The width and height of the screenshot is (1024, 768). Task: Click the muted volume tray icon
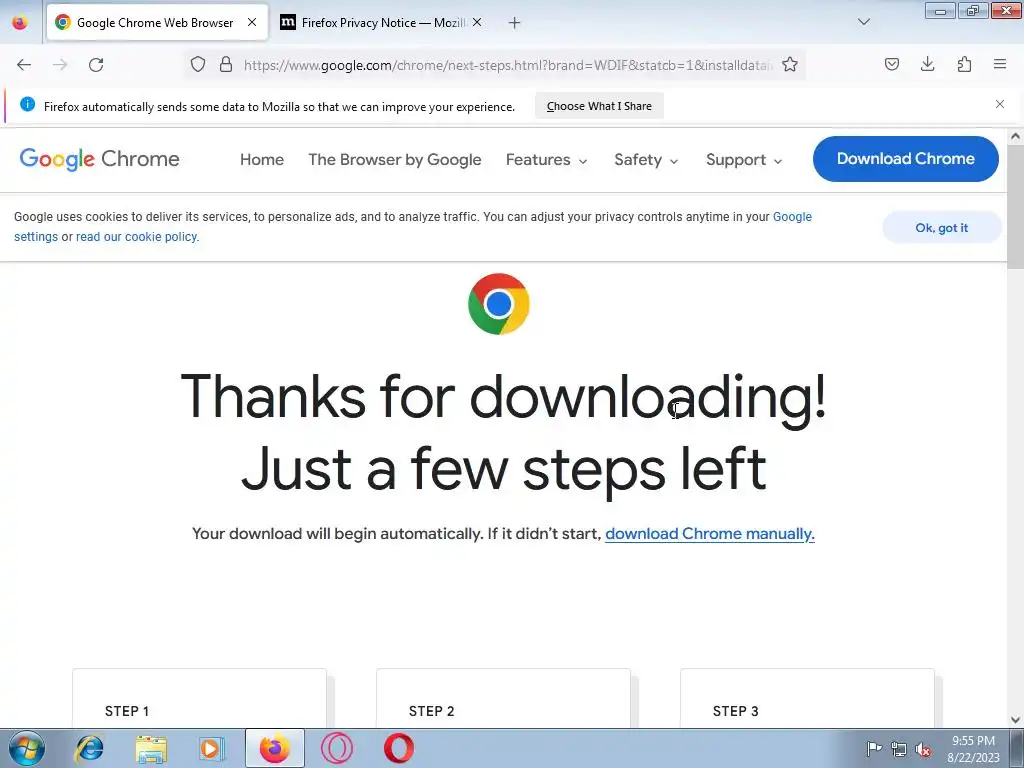(x=923, y=749)
